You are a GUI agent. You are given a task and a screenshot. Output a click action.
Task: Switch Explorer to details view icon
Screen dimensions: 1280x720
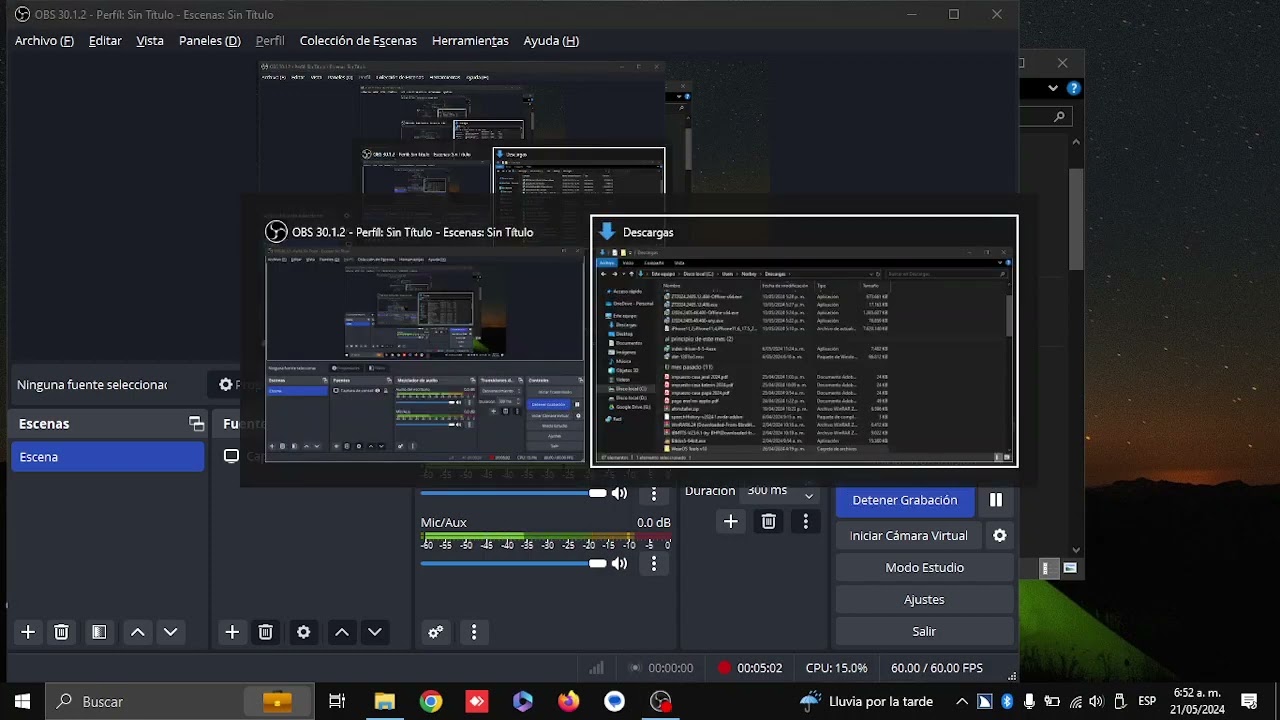(1046, 568)
